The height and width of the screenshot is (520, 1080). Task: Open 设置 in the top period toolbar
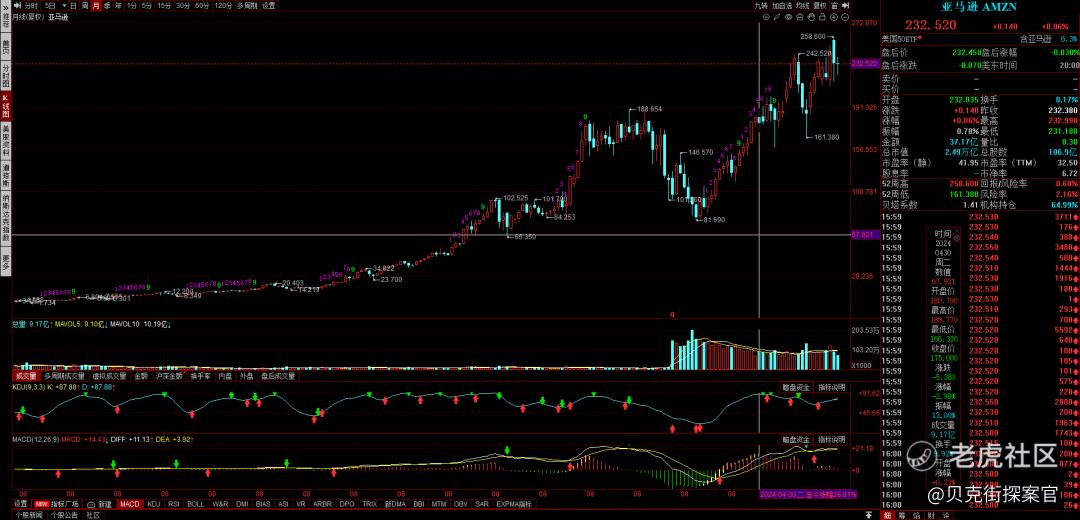(269, 5)
